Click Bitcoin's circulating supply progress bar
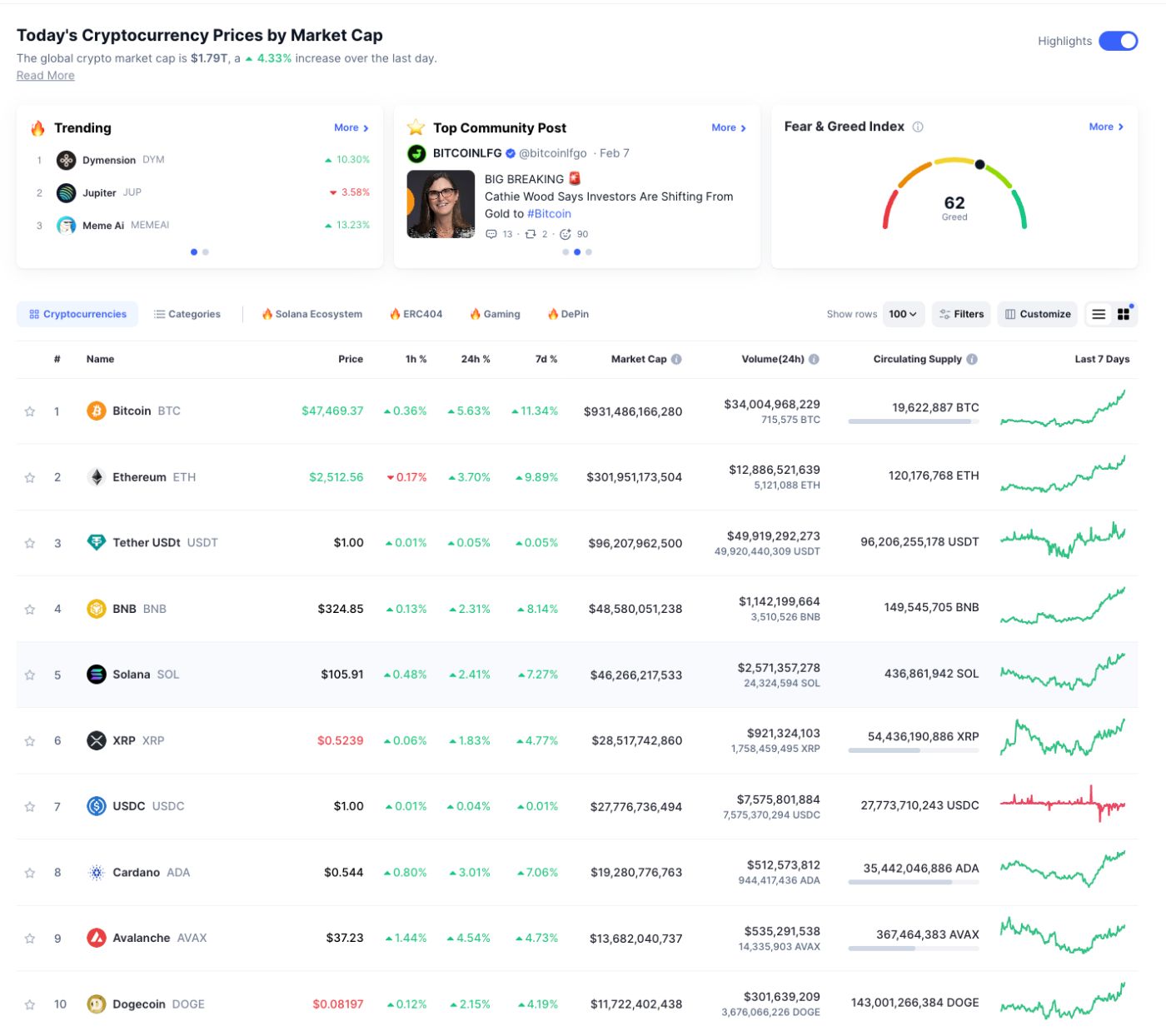The width and height of the screenshot is (1166, 1036). [x=913, y=421]
